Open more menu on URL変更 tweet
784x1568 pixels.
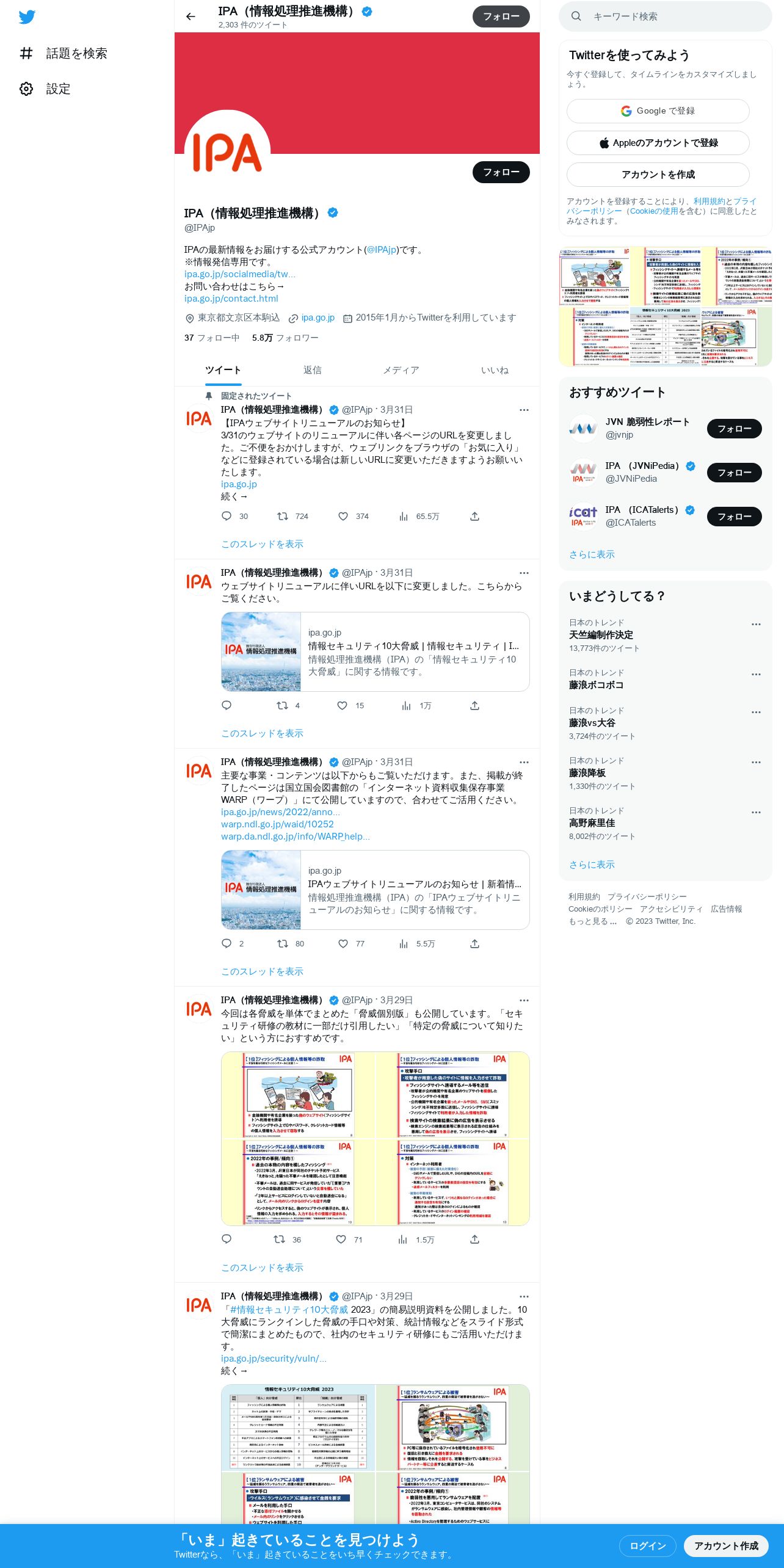tap(524, 573)
